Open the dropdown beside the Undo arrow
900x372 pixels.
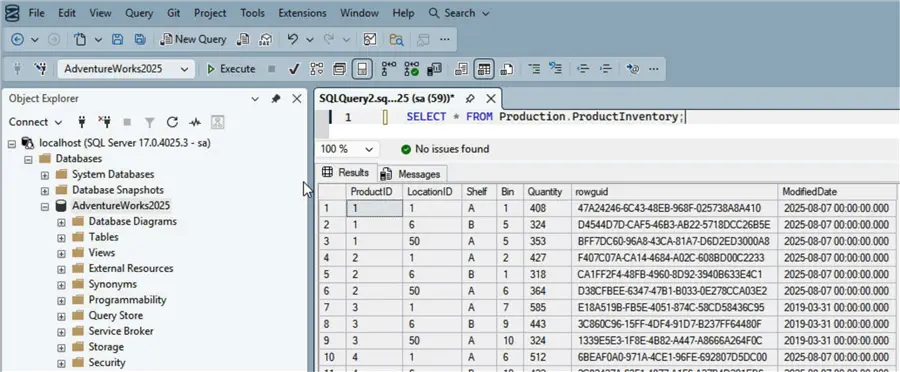point(310,40)
